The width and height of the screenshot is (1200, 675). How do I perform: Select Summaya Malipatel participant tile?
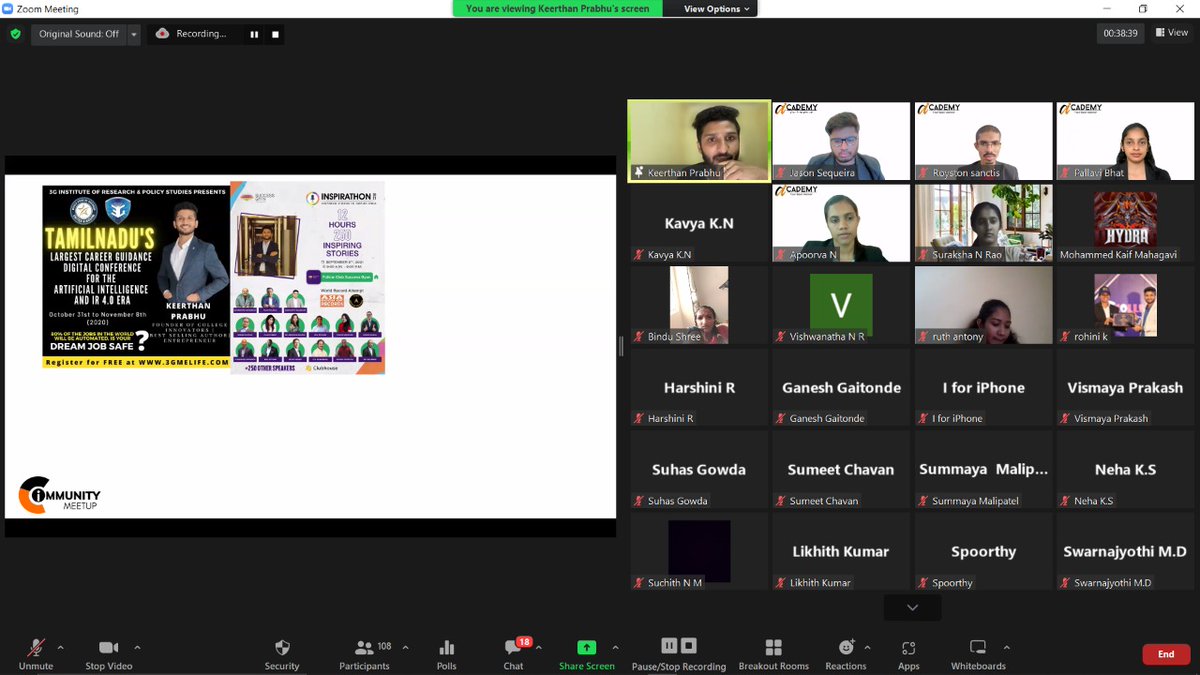pyautogui.click(x=983, y=469)
